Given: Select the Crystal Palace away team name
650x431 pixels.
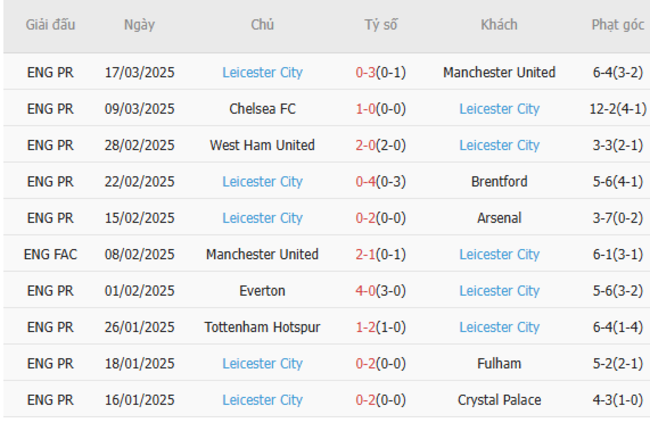Looking at the screenshot, I should [499, 400].
